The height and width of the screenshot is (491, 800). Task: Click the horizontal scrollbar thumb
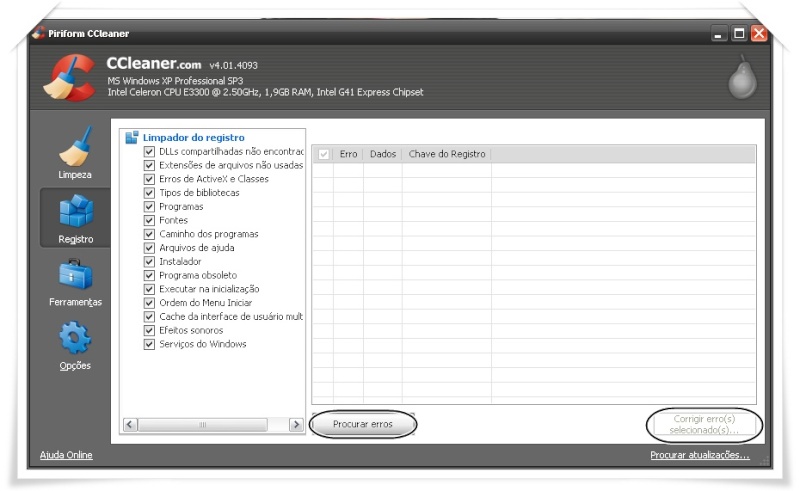pos(203,425)
